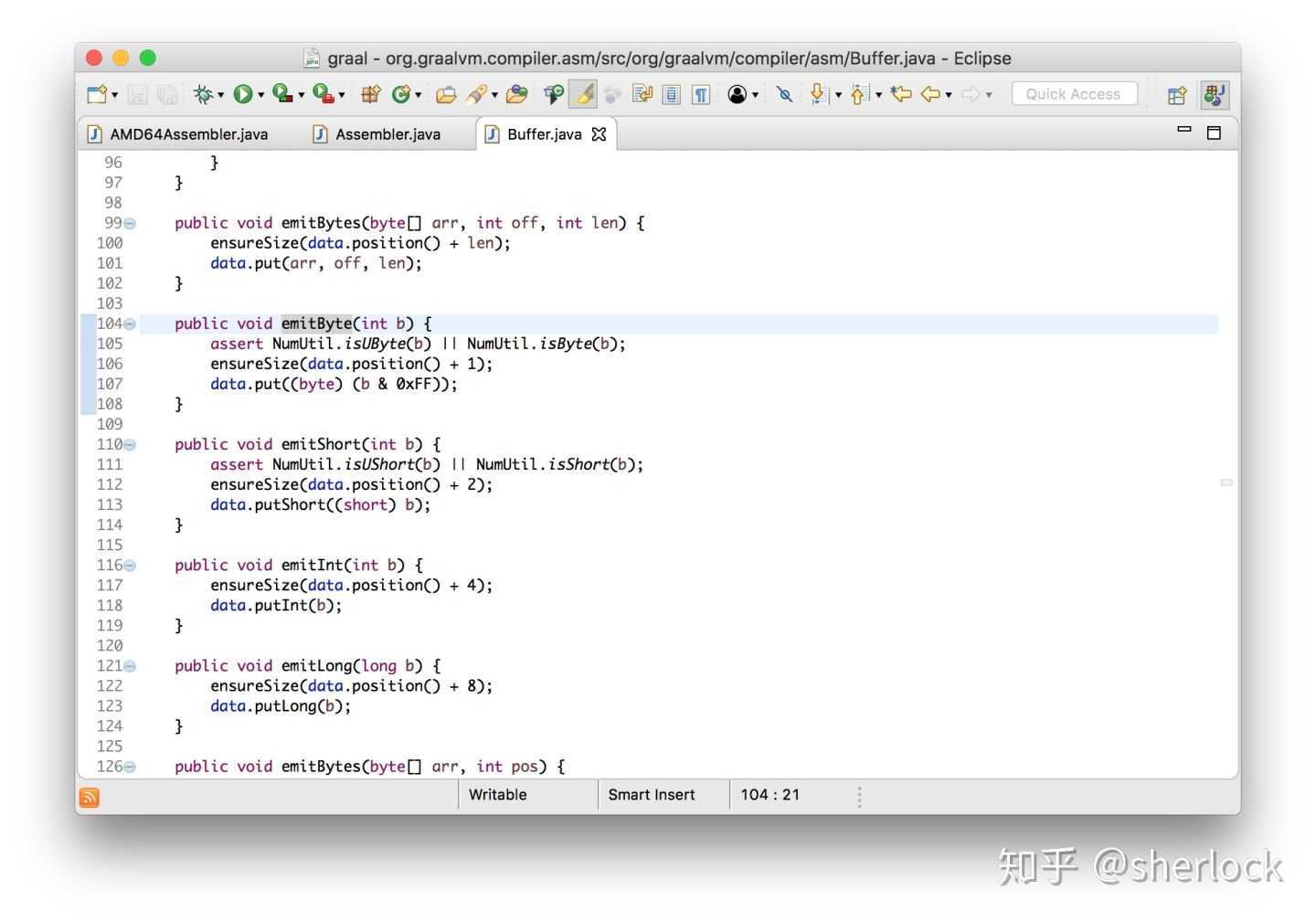Image resolution: width=1316 pixels, height=922 pixels.
Task: Expand the Run configurations dropdown arrow
Action: coord(260,95)
